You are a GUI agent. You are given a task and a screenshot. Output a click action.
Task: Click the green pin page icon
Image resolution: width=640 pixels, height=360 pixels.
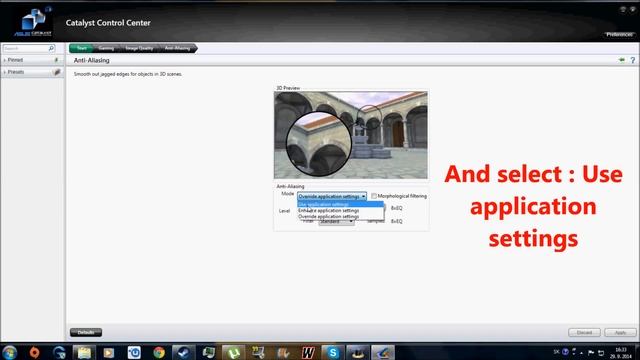point(622,60)
